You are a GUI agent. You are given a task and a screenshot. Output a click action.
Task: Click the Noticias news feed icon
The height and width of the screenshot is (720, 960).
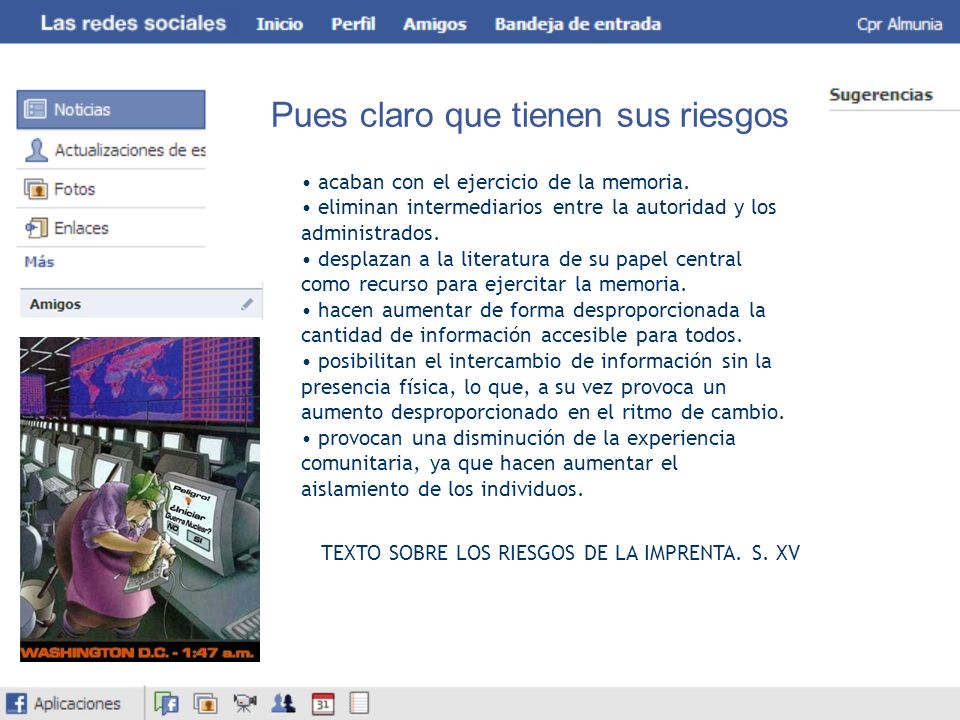35,109
